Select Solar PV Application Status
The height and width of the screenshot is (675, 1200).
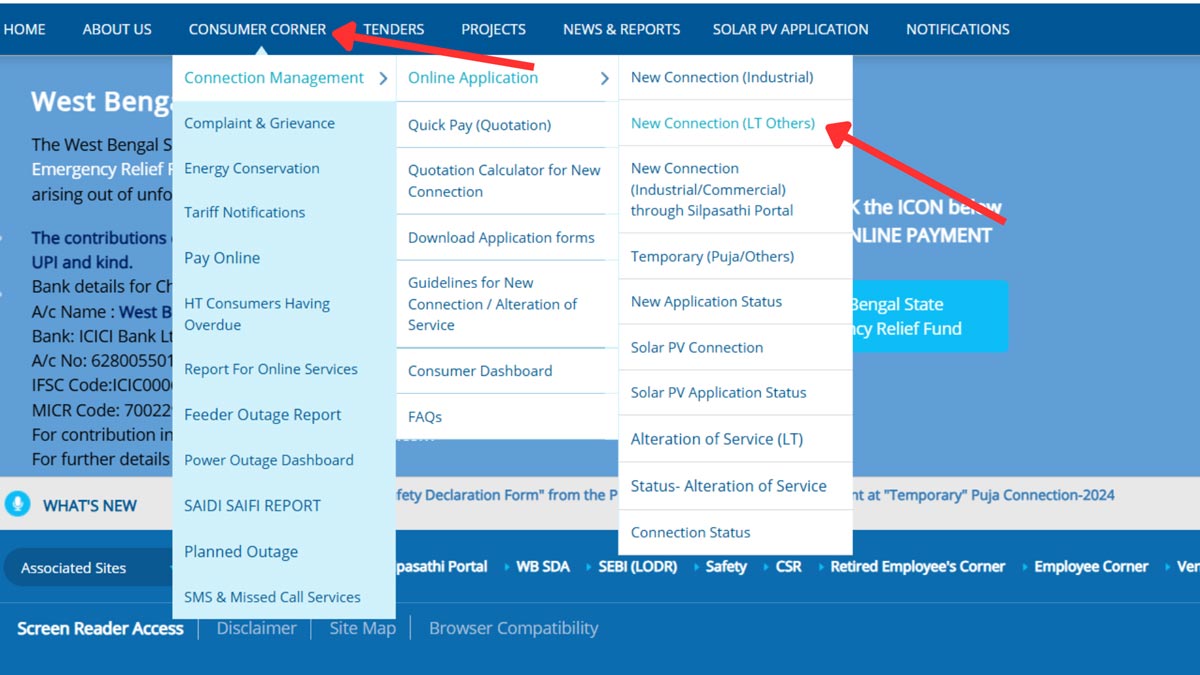tap(719, 392)
